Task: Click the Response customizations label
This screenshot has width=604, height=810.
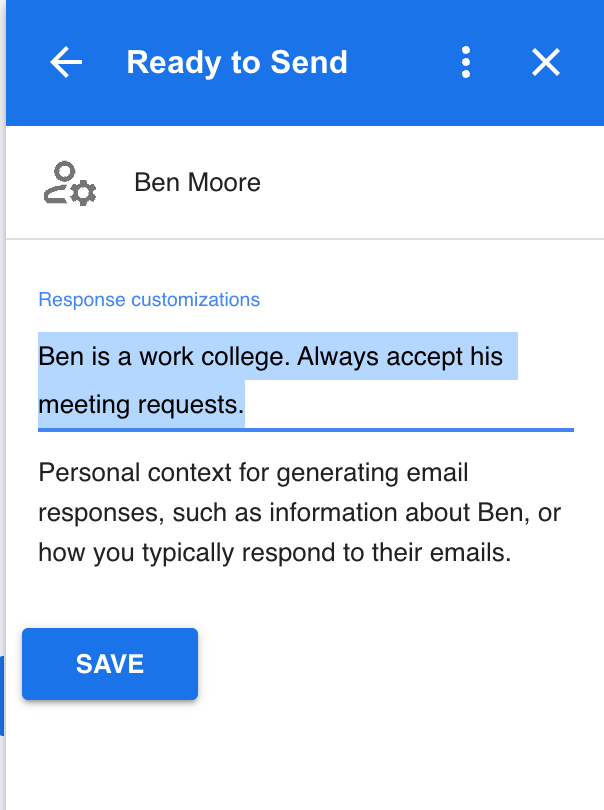Action: pyautogui.click(x=148, y=299)
